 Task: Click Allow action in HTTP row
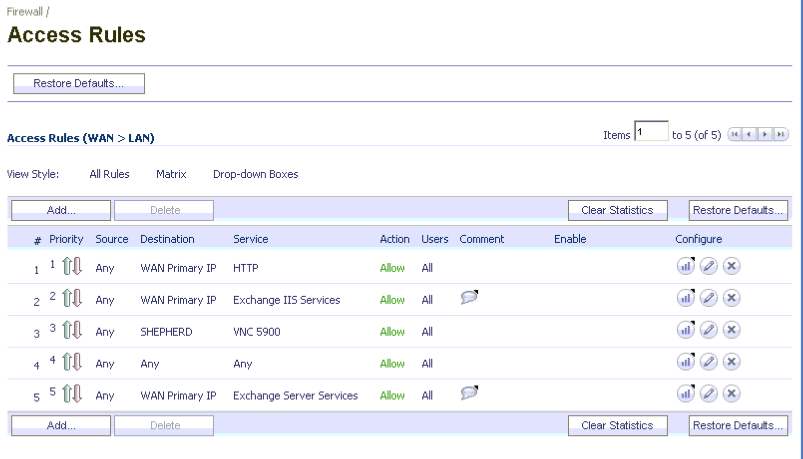(x=392, y=268)
